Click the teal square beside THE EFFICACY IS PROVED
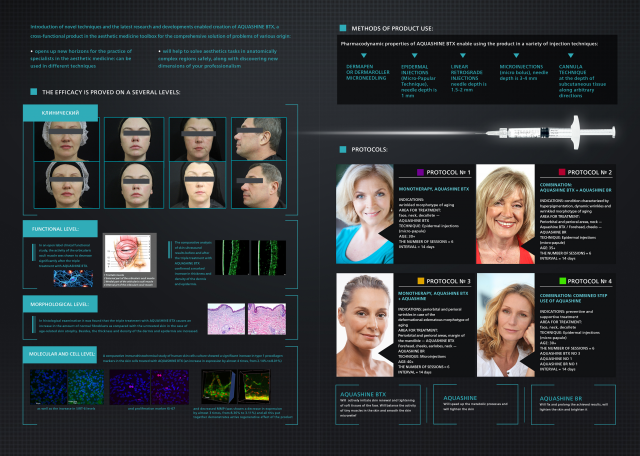 point(33,92)
